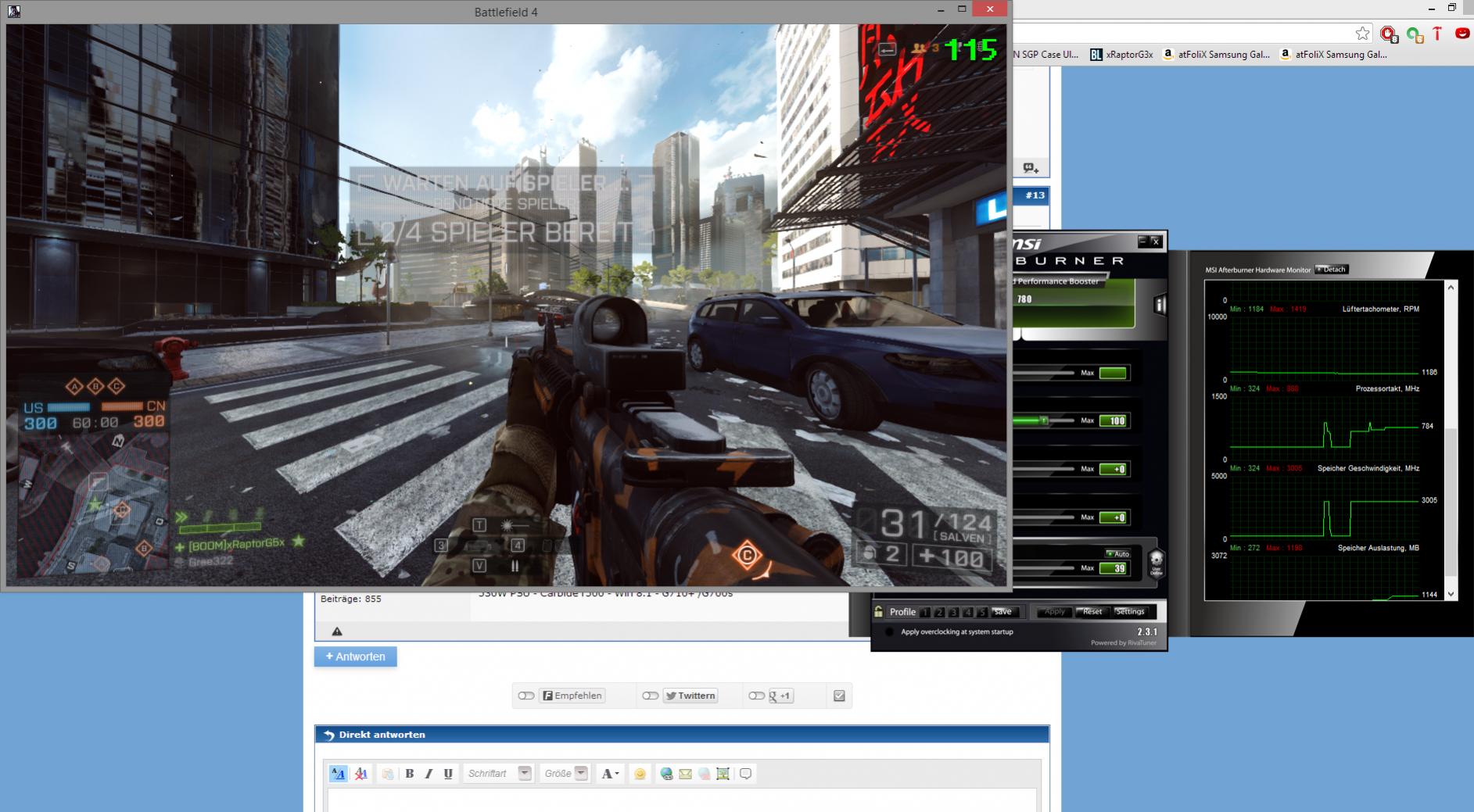Toggle the fan speed Auto button
The height and width of the screenshot is (812, 1474).
pyautogui.click(x=1117, y=553)
